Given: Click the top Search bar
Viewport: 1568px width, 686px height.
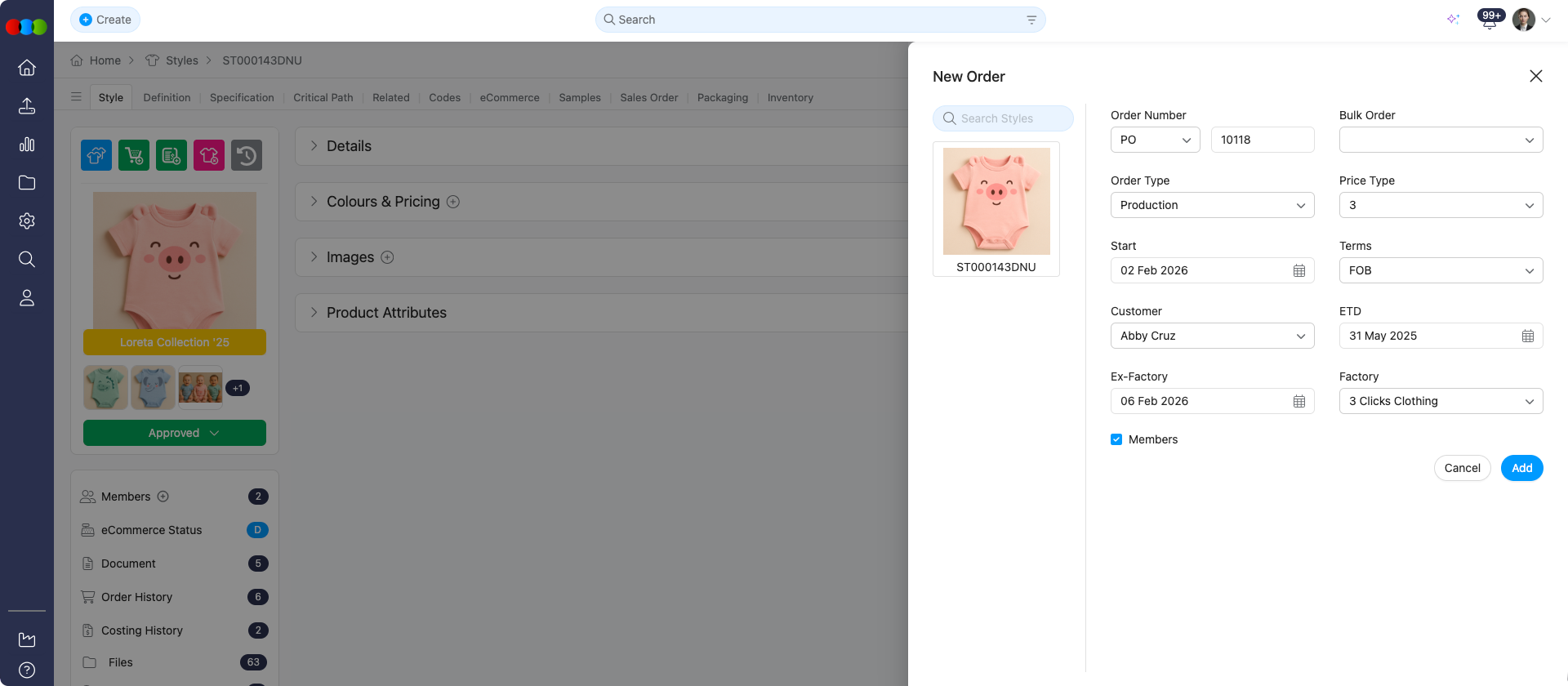Looking at the screenshot, I should pos(820,20).
